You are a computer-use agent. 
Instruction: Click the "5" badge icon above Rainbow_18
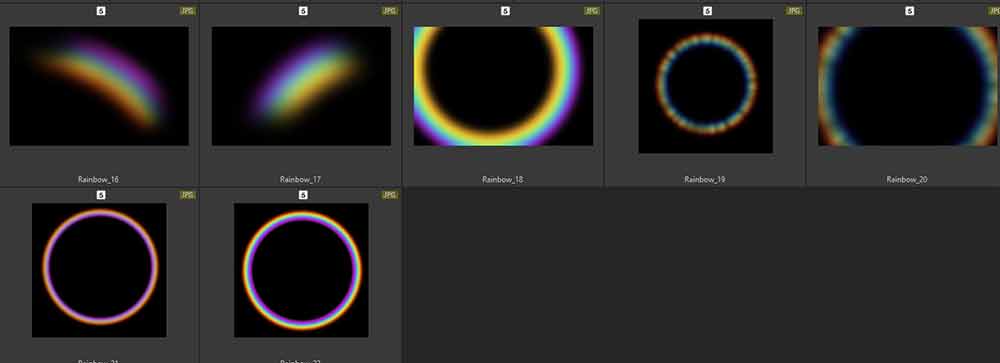(x=505, y=11)
